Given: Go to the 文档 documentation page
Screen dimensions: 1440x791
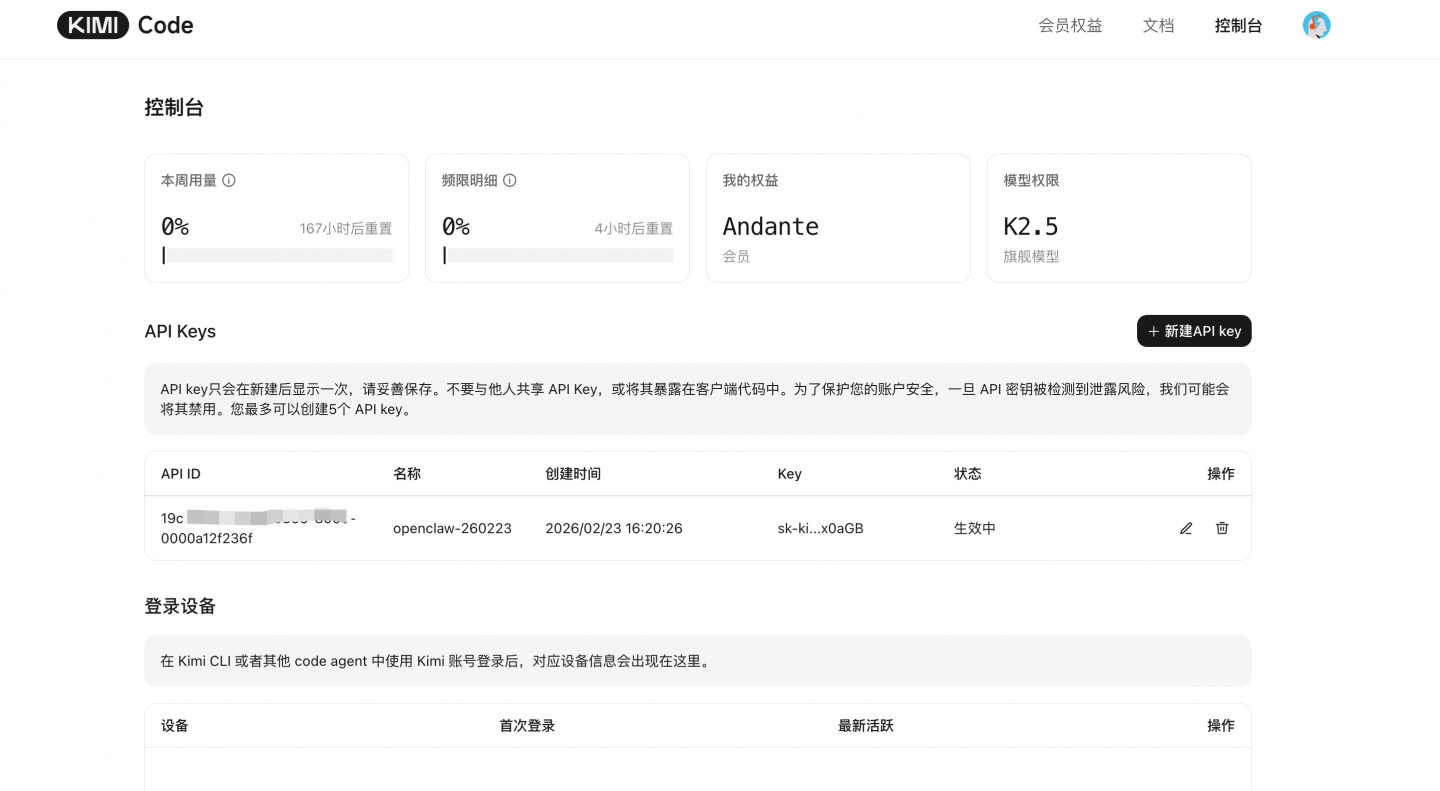Looking at the screenshot, I should coord(1158,25).
